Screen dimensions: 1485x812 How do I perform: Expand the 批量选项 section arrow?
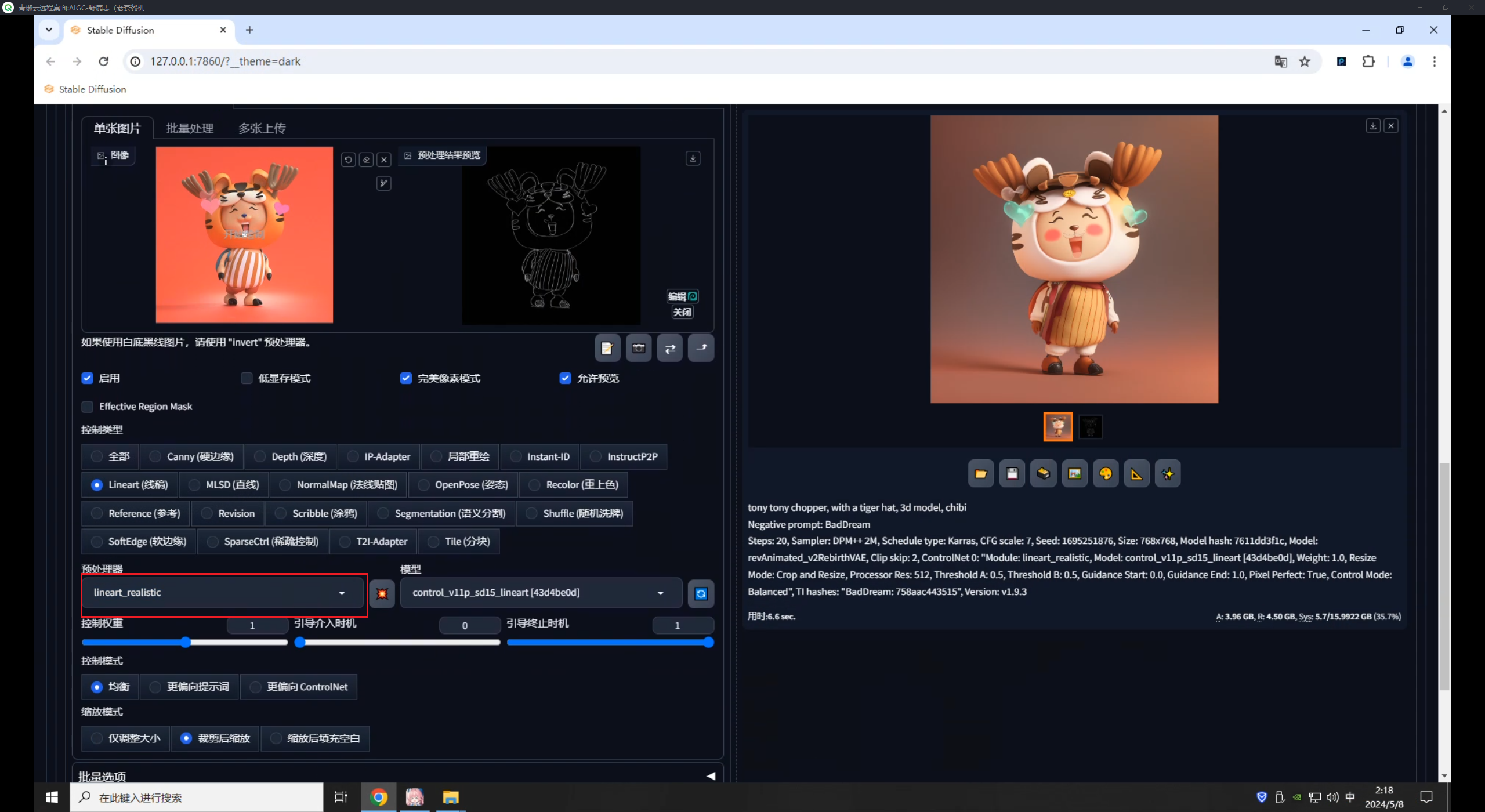tap(711, 776)
